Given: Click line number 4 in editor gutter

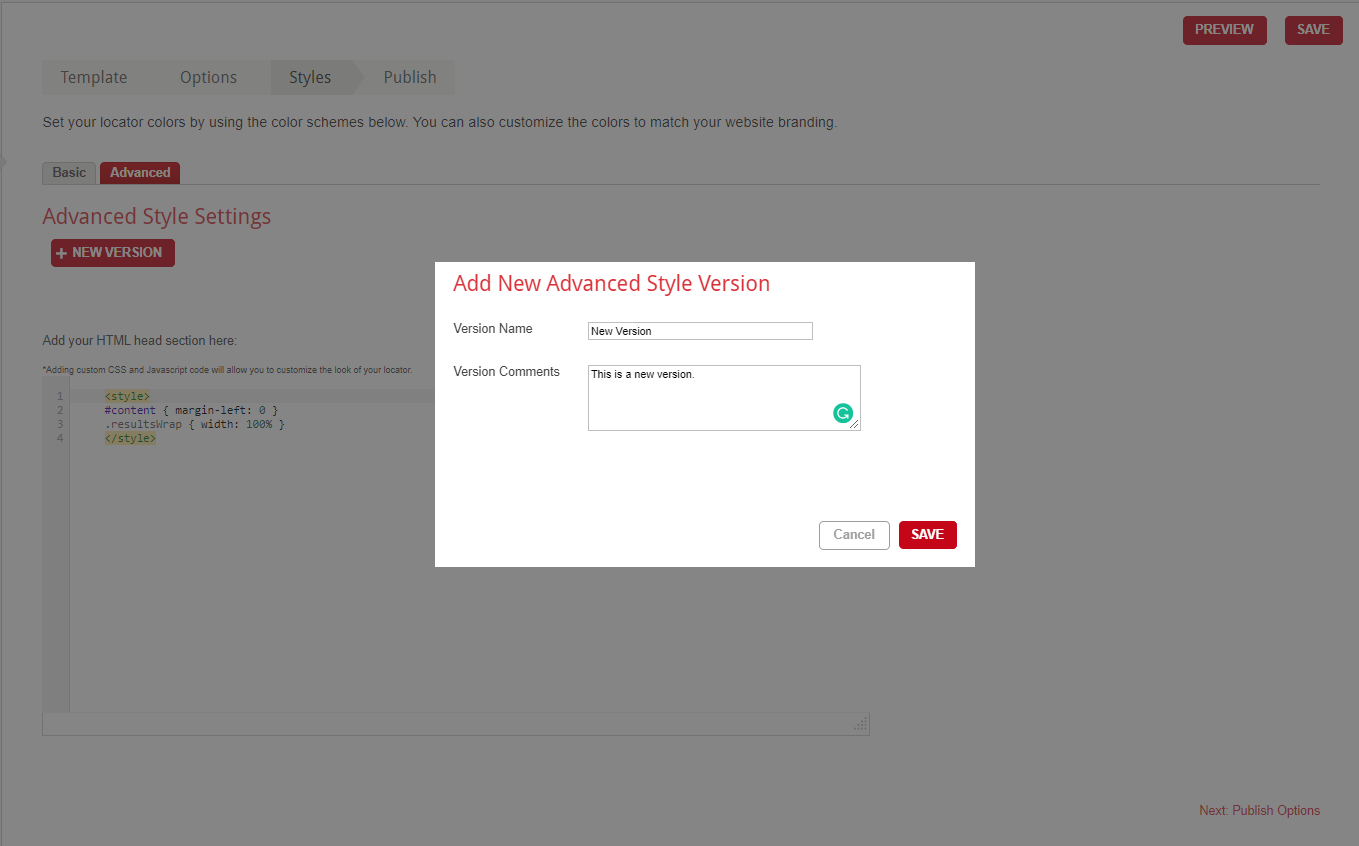Looking at the screenshot, I should click(60, 439).
